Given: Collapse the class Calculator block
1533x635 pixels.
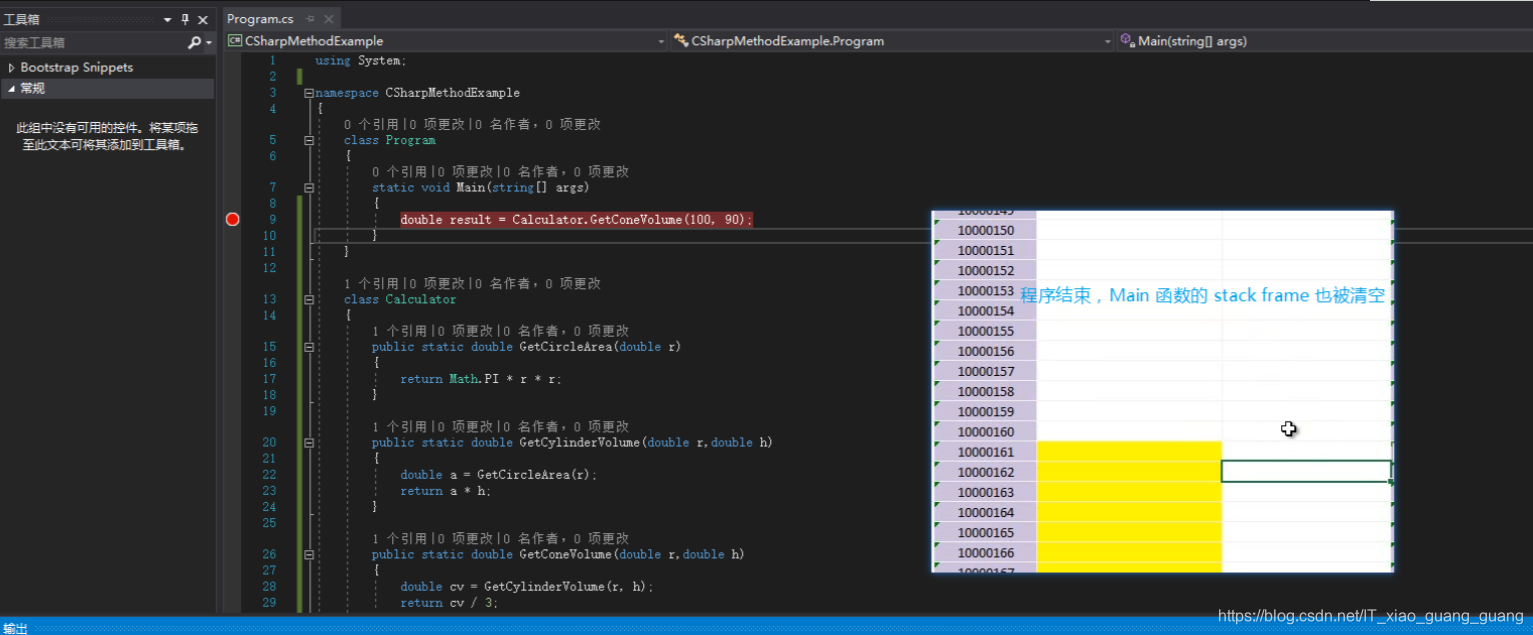Looking at the screenshot, I should click(309, 300).
